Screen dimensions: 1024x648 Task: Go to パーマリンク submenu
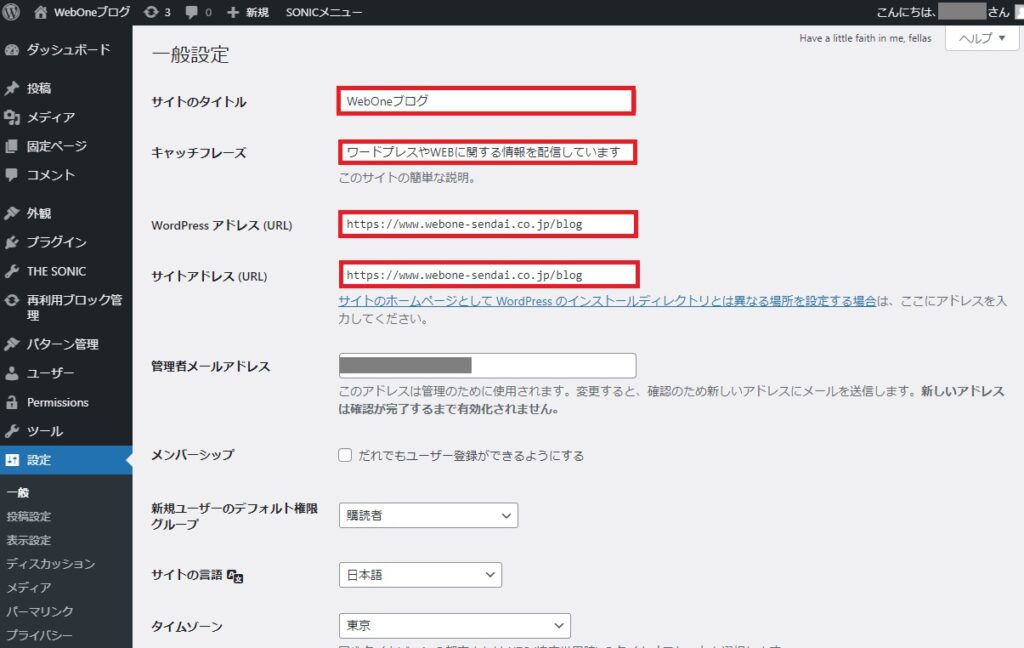40,611
